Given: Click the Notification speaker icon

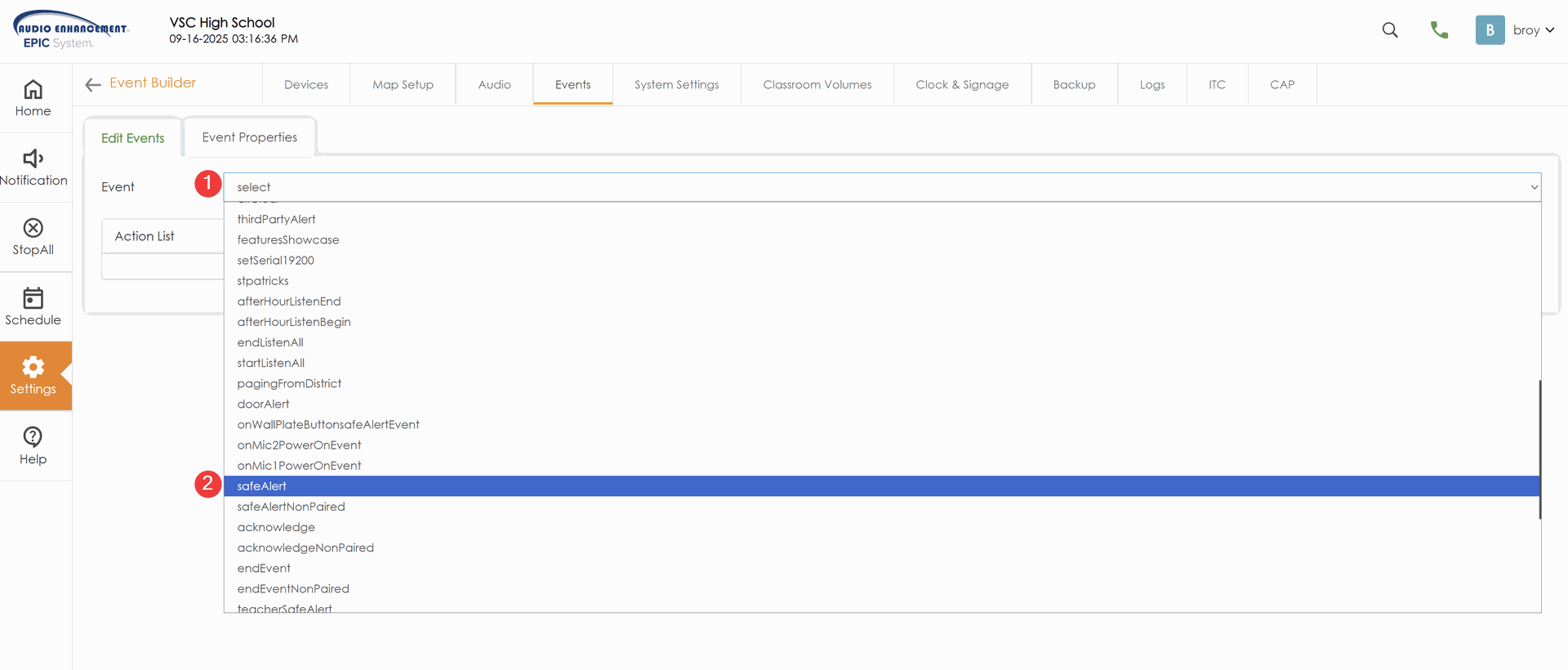Looking at the screenshot, I should click(x=33, y=159).
